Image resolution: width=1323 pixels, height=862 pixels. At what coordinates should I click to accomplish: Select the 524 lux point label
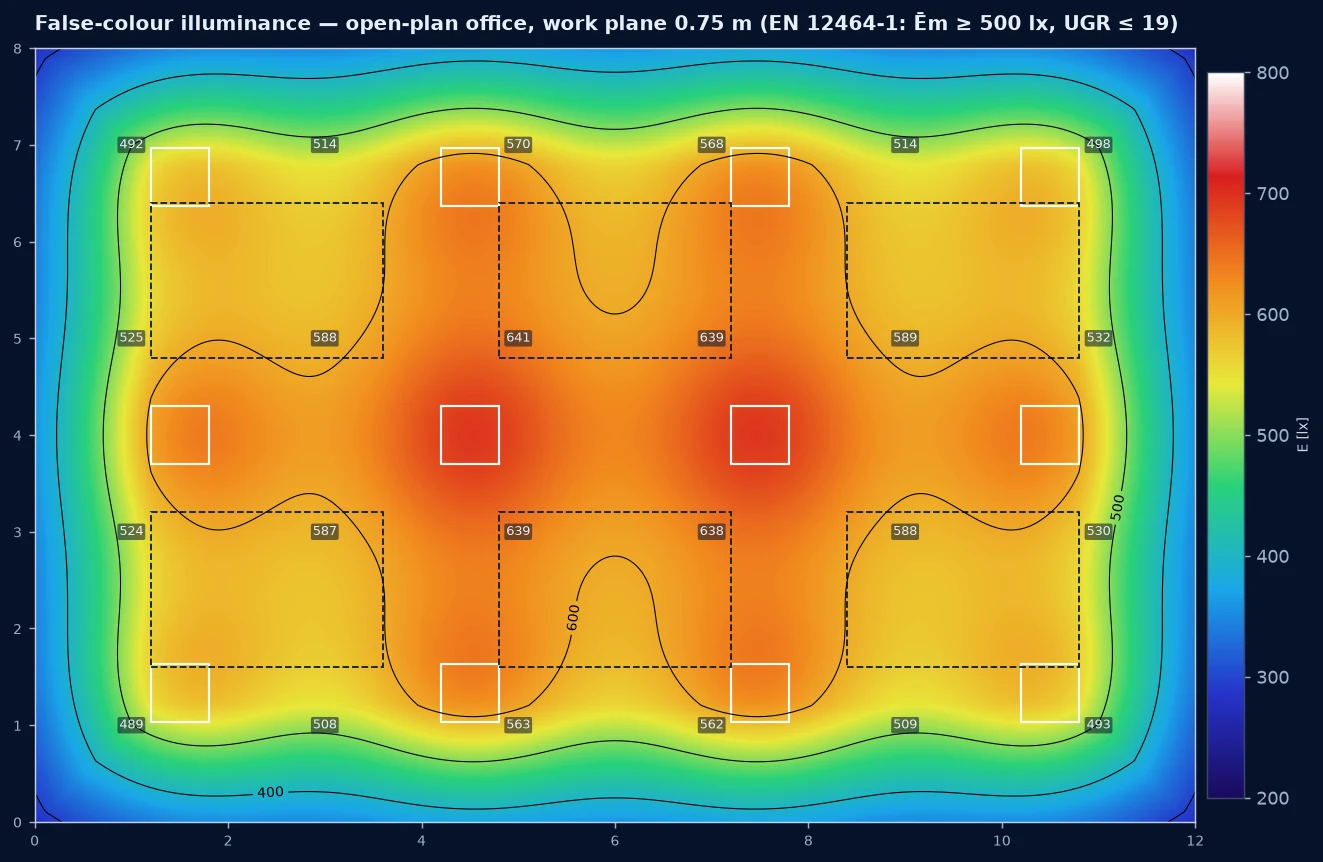131,531
